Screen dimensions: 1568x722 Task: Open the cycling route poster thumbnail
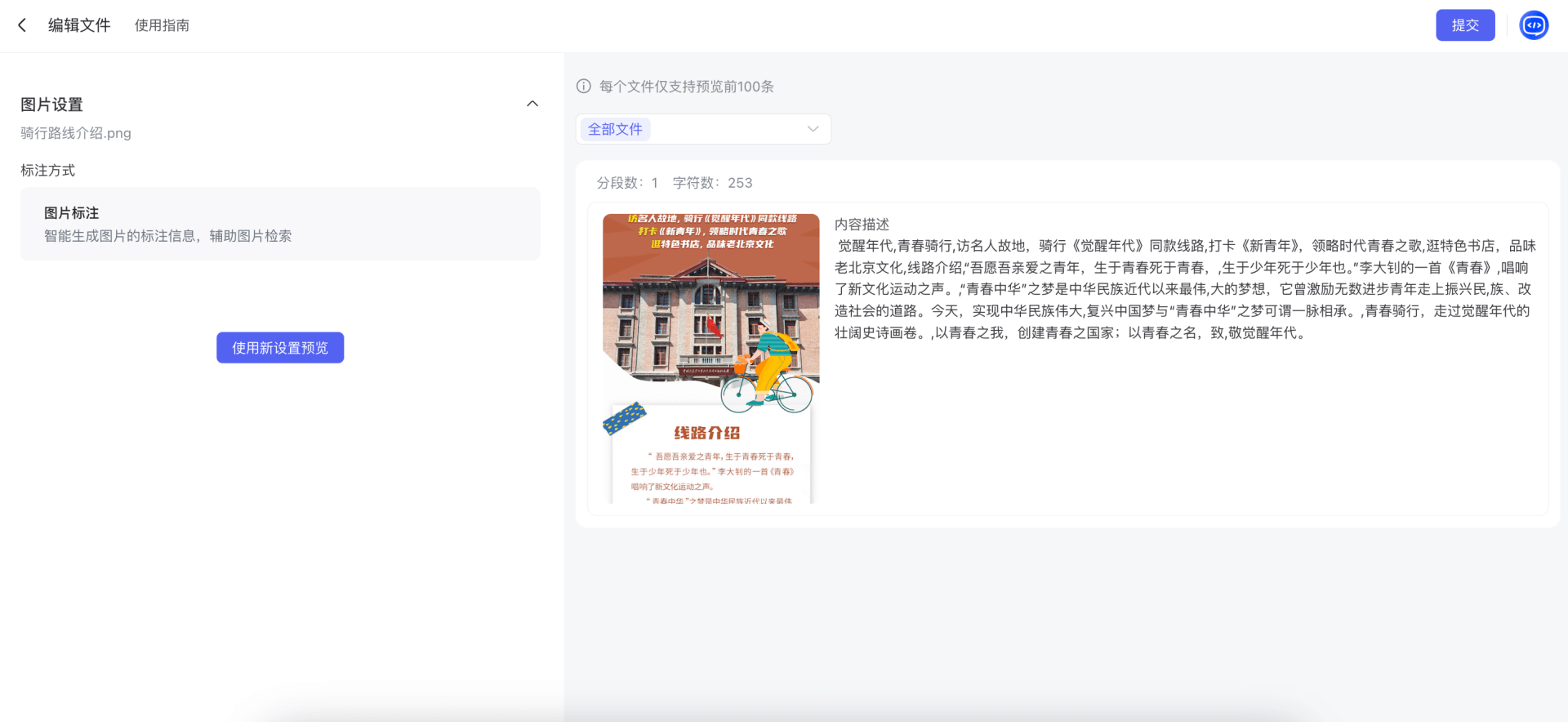[710, 359]
